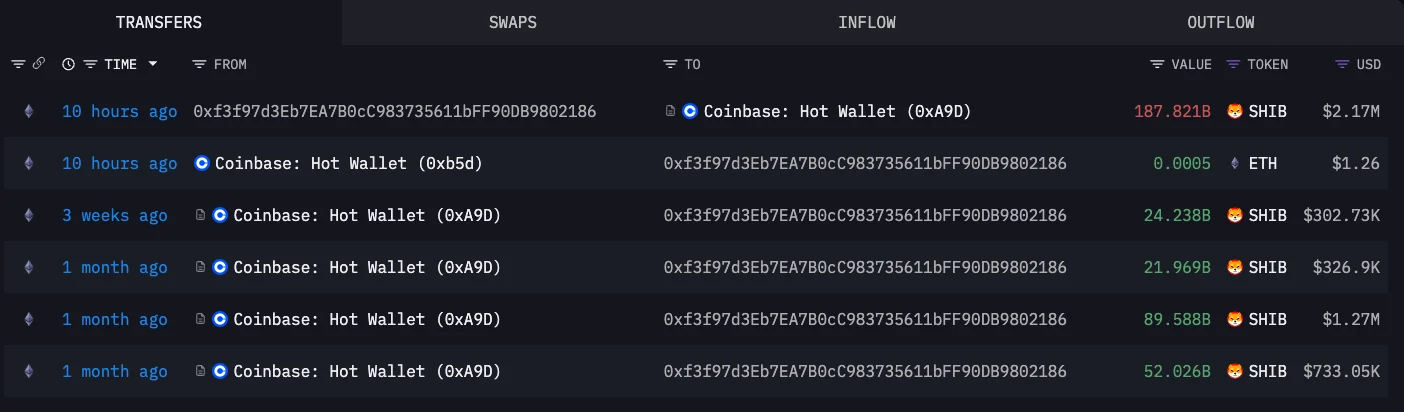Open the TOKEN column filter
Viewport: 1404px width, 412px height.
1233,64
